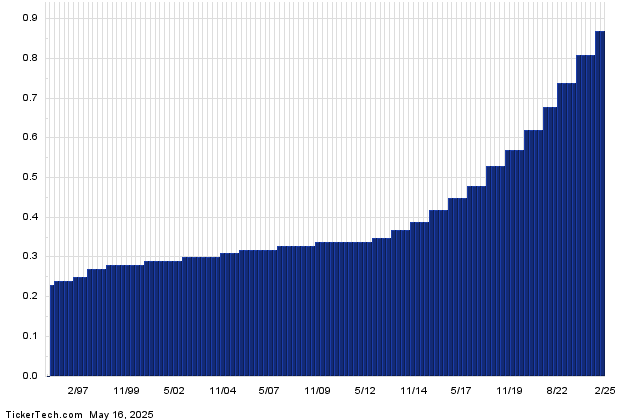The image size is (640, 420).
Task: Select the tallest bar at far right
Action: (x=600, y=200)
